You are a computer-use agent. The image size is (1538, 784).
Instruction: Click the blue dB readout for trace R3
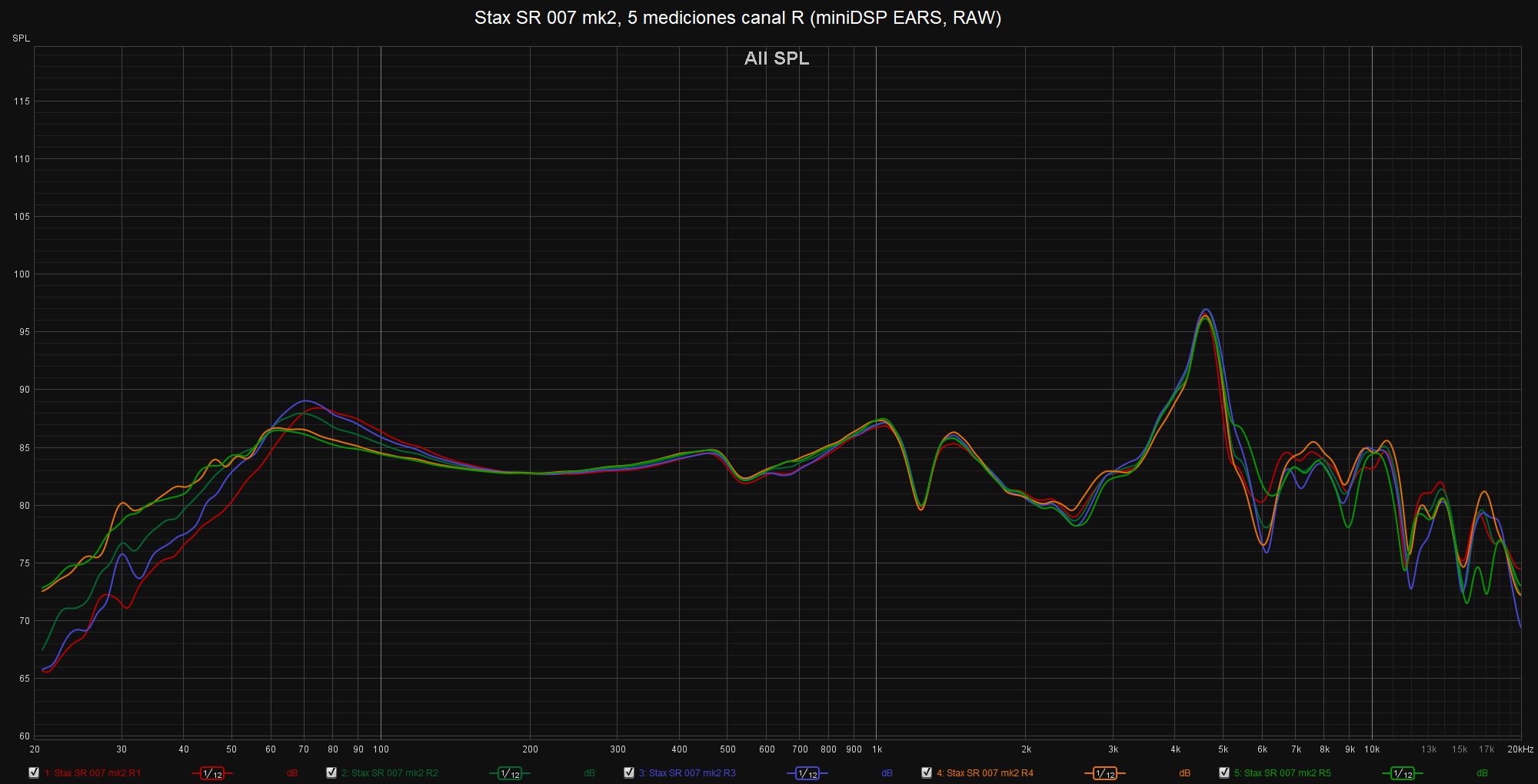[x=887, y=773]
